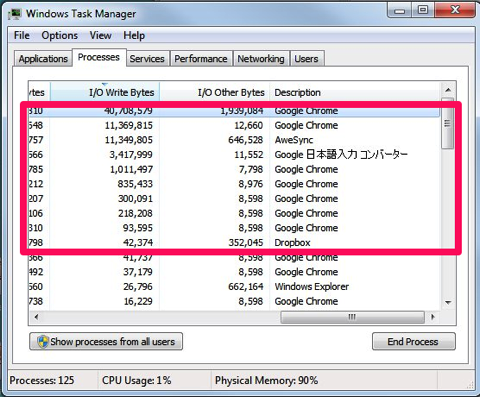
Task: Open the View menu
Action: (x=100, y=35)
